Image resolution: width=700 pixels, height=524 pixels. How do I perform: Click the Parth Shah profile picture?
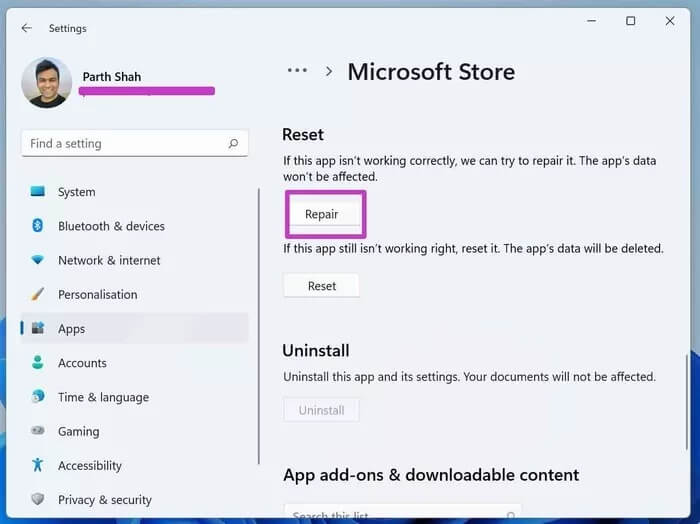pyautogui.click(x=46, y=83)
